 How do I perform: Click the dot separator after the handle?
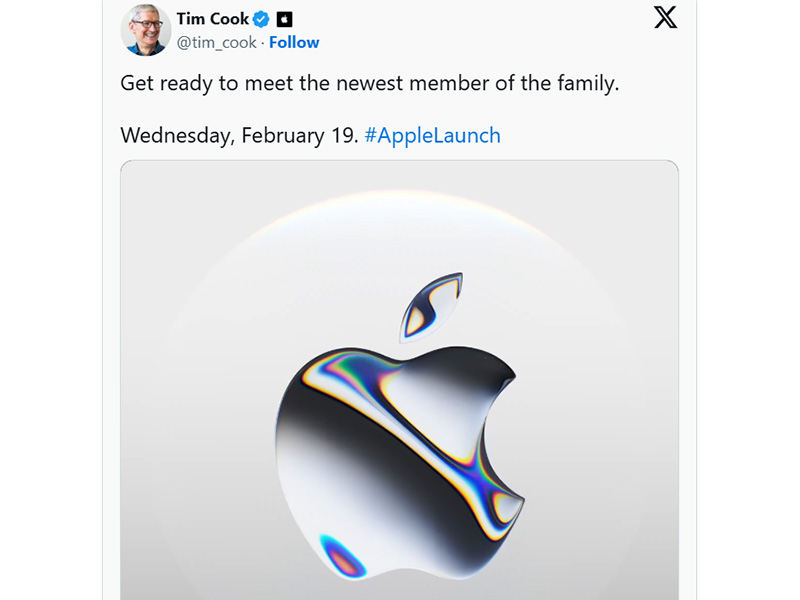pos(262,42)
